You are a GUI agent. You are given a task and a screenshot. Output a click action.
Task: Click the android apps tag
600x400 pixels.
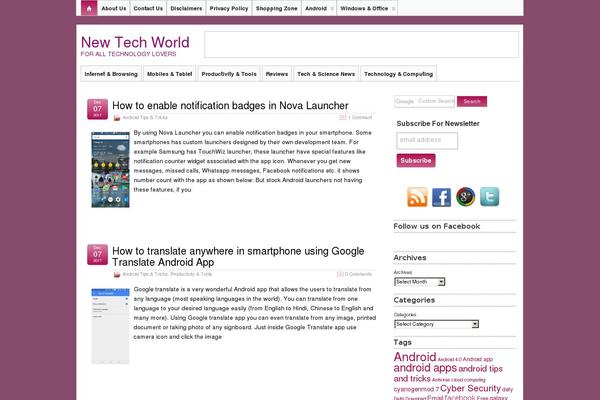tap(425, 368)
